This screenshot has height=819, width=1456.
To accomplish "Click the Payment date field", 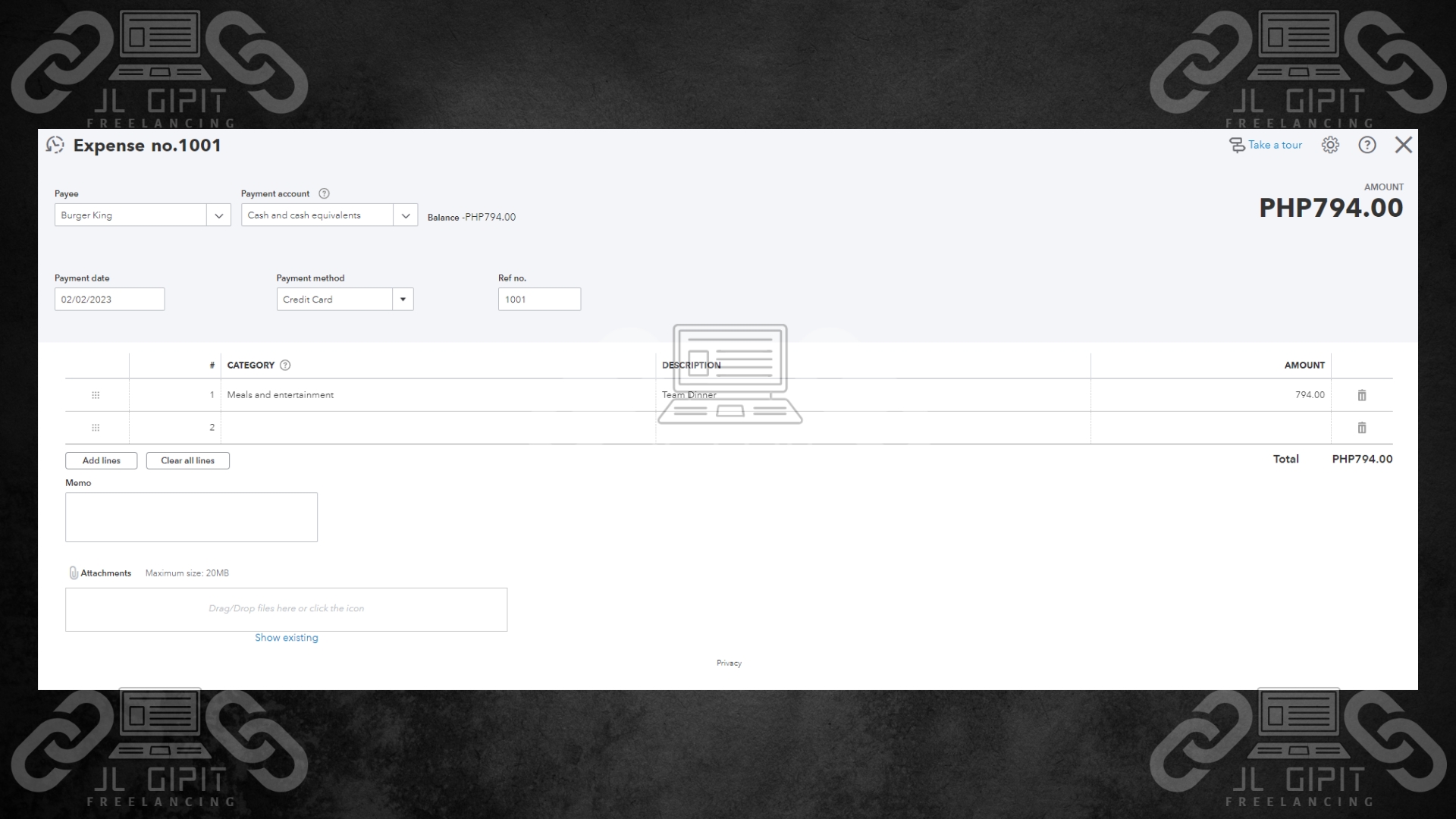I will click(109, 300).
